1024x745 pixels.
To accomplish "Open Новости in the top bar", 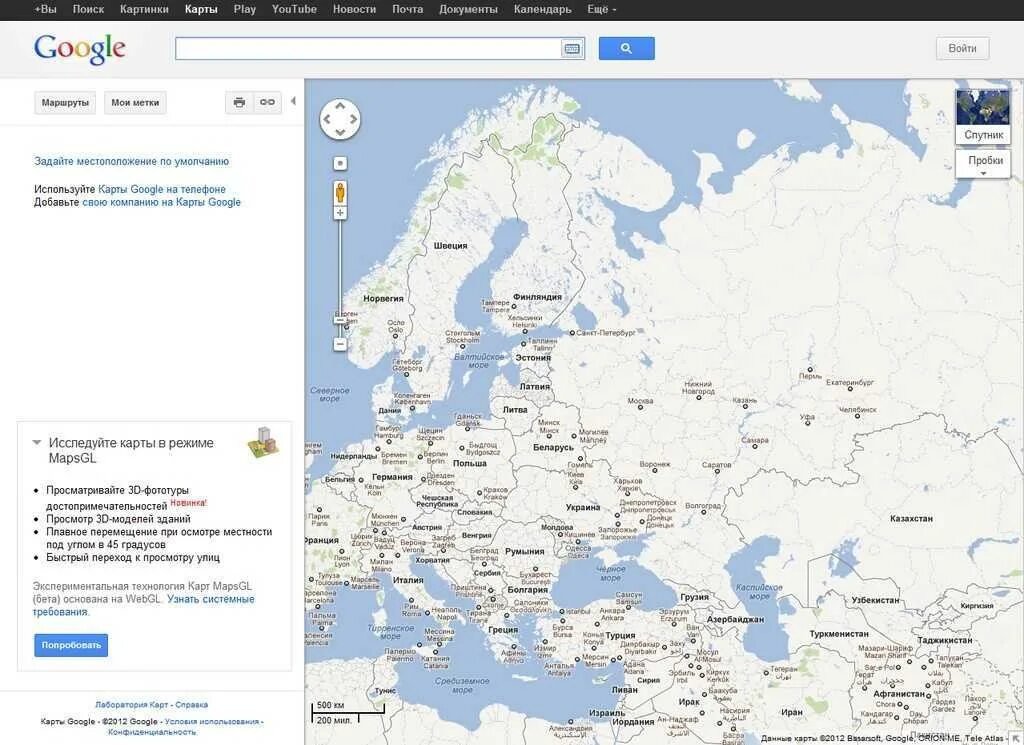I will [x=355, y=9].
